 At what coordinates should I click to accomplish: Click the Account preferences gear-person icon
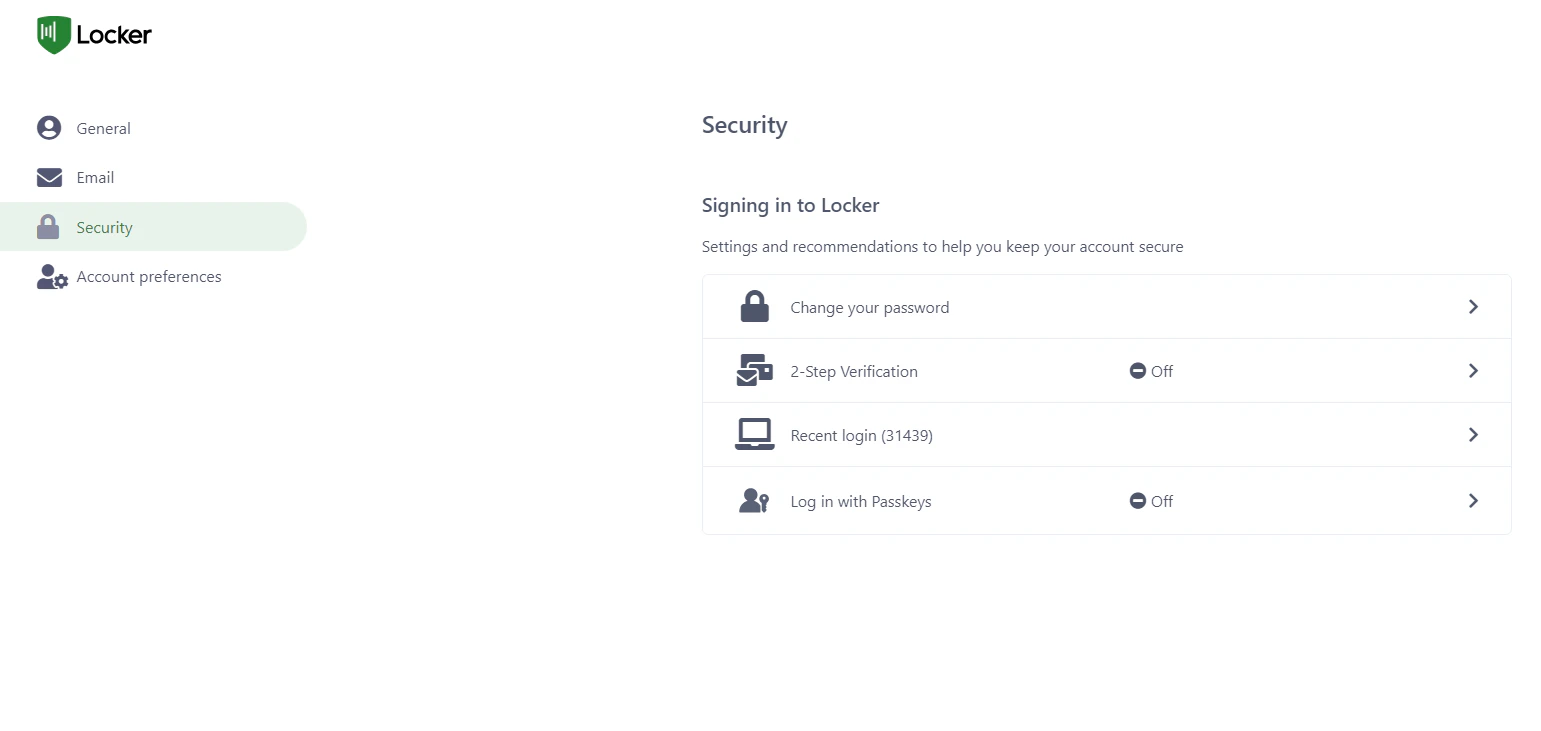click(x=49, y=277)
